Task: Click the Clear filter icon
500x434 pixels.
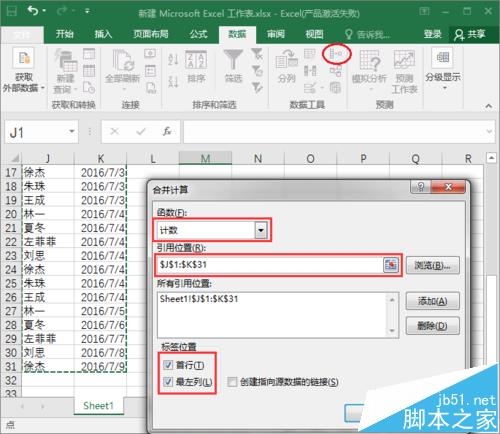Action: (x=257, y=54)
